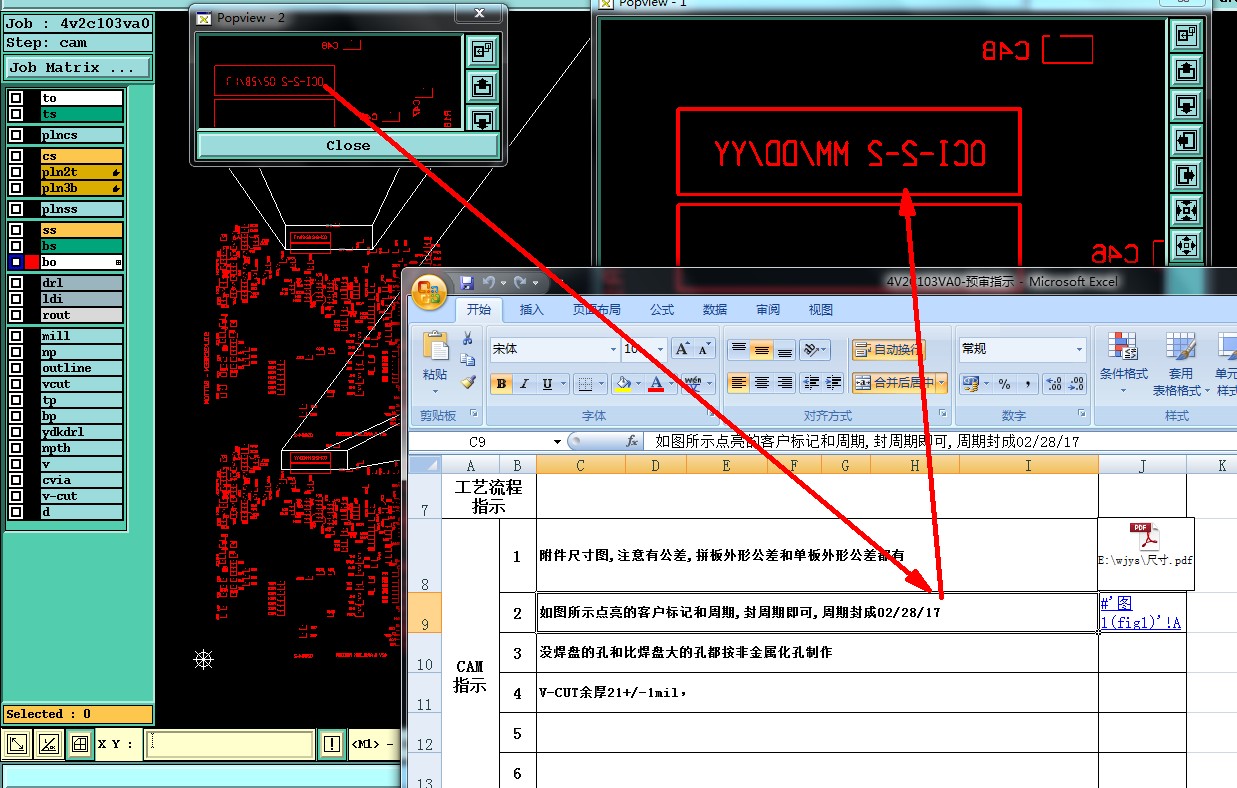Toggle Italic formatting
The width and height of the screenshot is (1237, 788).
pos(524,384)
